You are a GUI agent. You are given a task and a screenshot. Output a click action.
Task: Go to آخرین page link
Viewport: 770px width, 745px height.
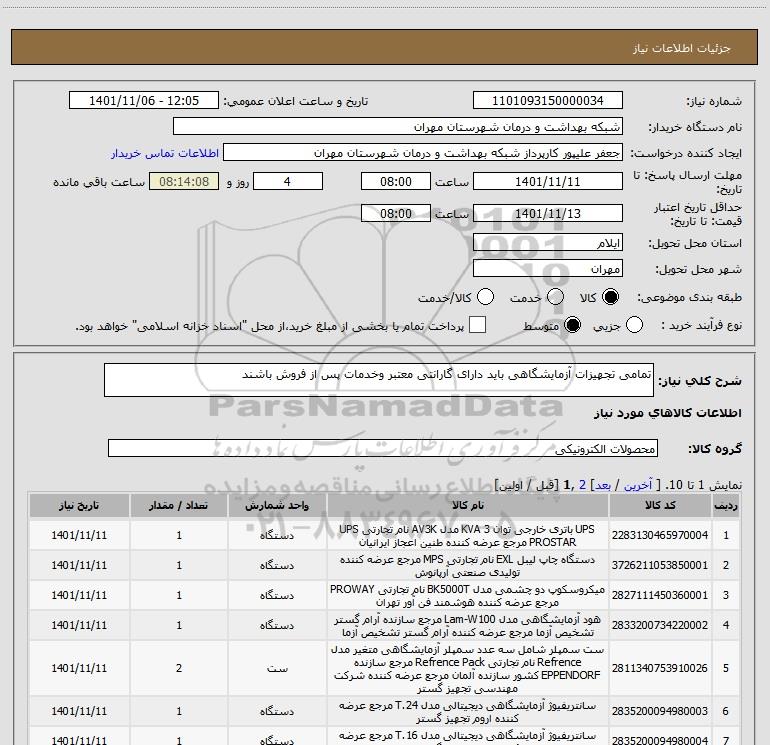point(638,485)
